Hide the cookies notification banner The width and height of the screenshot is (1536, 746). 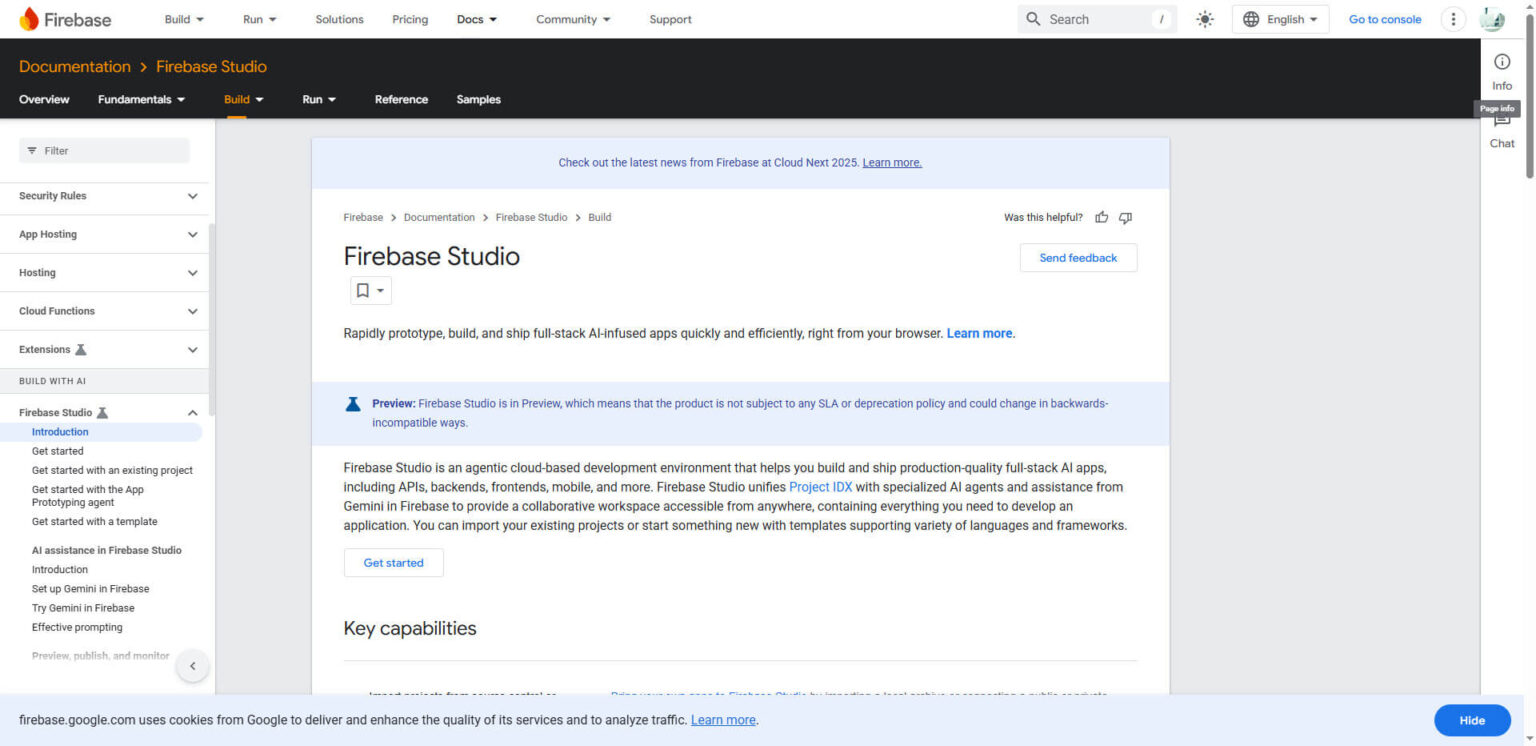1471,720
